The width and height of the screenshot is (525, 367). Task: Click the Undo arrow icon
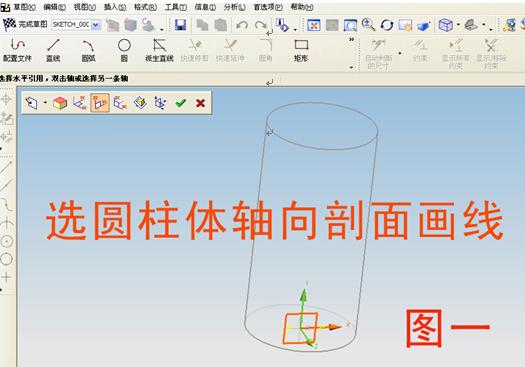pos(242,25)
